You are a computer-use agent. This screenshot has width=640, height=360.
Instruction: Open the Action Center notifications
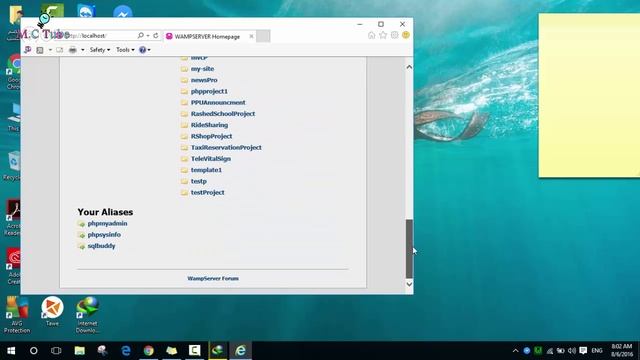tap(583, 351)
